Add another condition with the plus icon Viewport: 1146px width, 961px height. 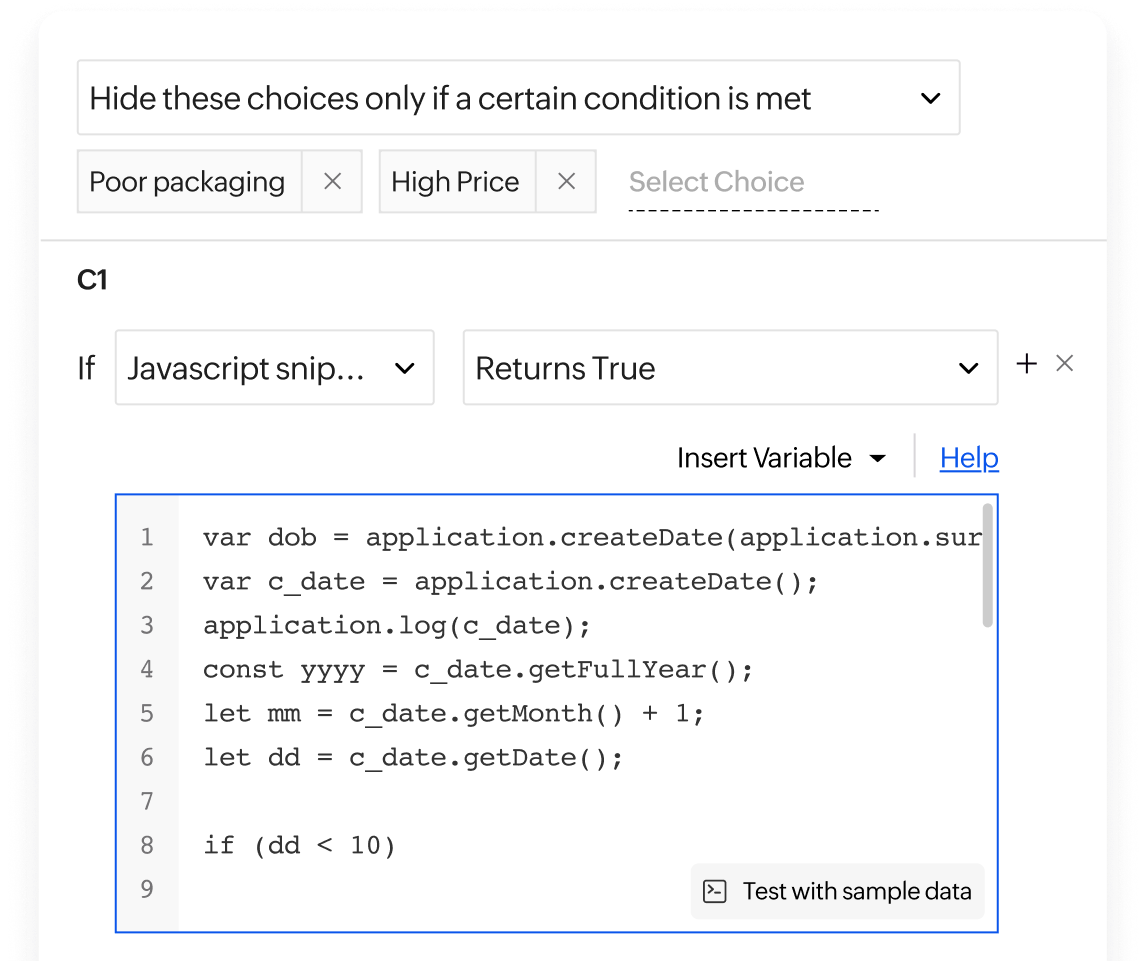(1027, 364)
